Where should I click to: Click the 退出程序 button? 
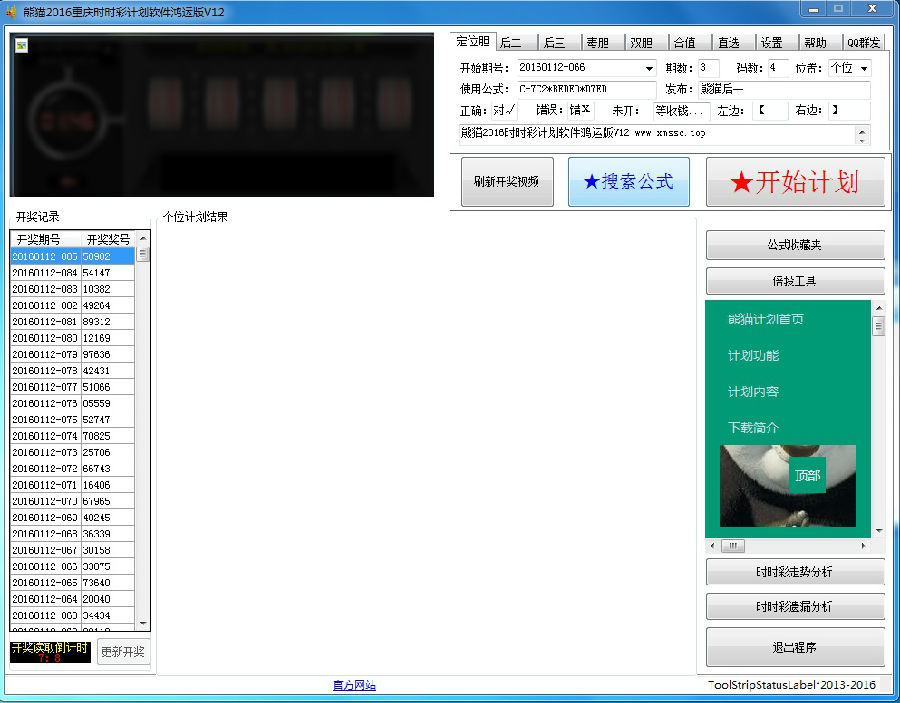click(x=795, y=648)
